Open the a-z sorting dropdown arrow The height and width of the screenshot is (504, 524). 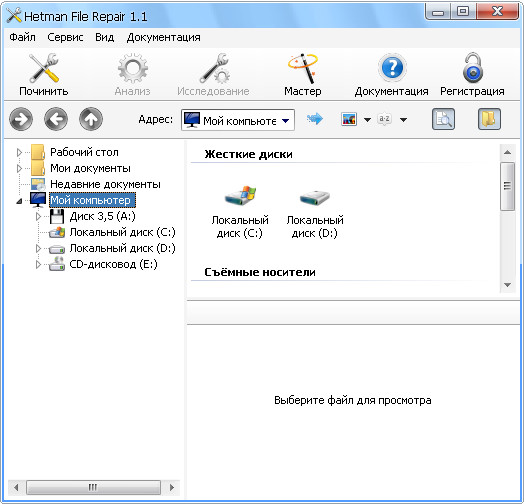pyautogui.click(x=403, y=120)
